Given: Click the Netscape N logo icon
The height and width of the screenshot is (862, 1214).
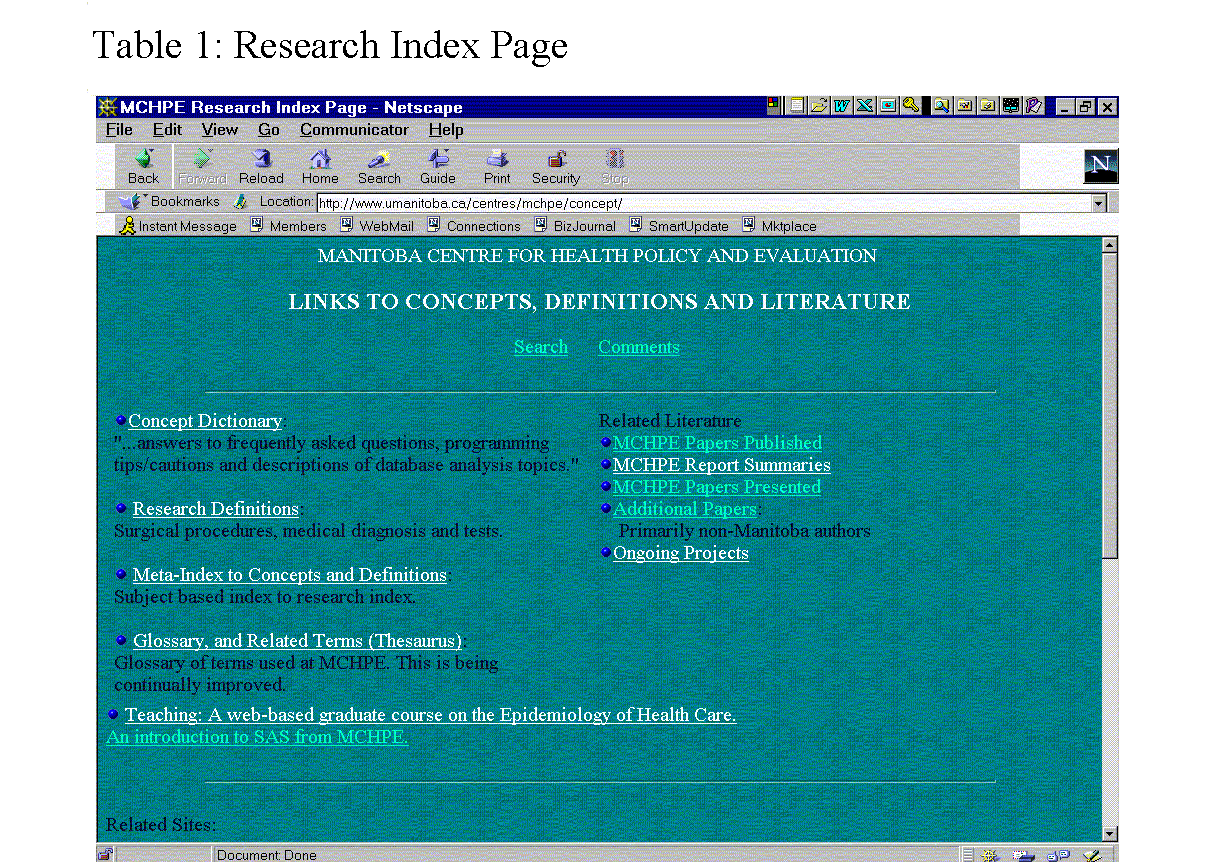Looking at the screenshot, I should tap(1100, 166).
